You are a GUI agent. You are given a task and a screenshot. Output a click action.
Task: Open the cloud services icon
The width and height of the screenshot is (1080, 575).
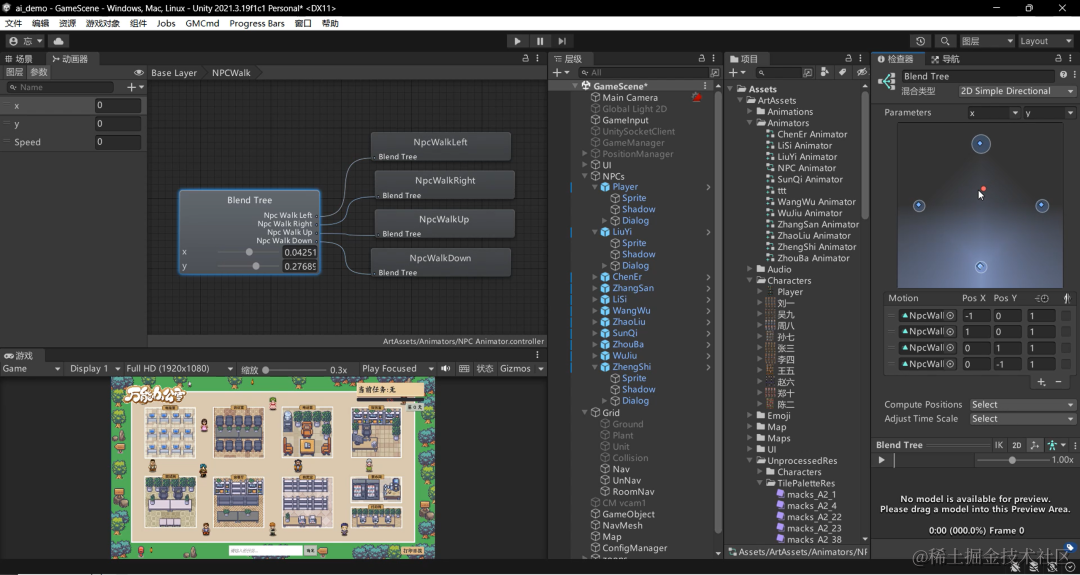[x=57, y=41]
